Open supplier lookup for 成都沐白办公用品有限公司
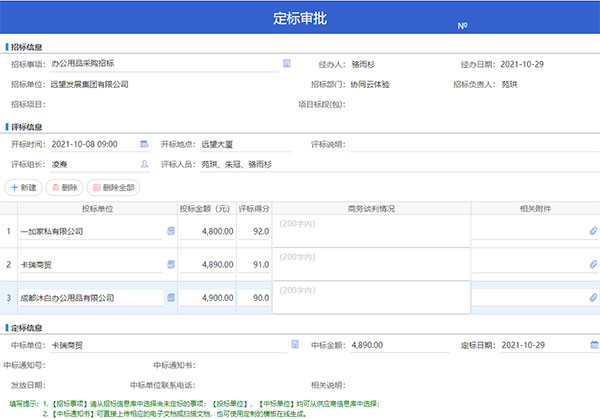The image size is (600, 419). 171,297
